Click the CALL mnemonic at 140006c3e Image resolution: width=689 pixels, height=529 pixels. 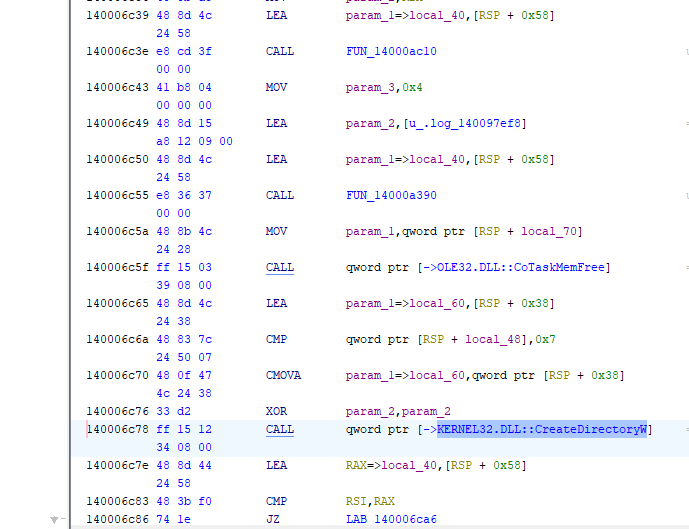[280, 51]
